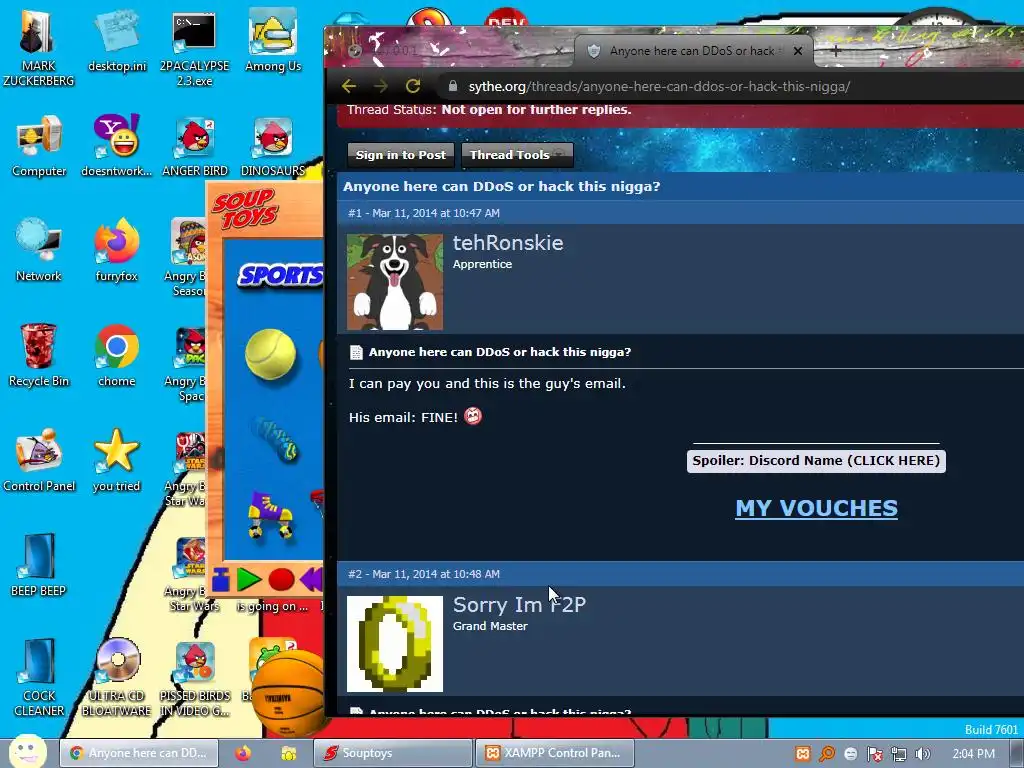Open pinned folder icon on taskbar
1024x768 pixels.
click(288, 753)
